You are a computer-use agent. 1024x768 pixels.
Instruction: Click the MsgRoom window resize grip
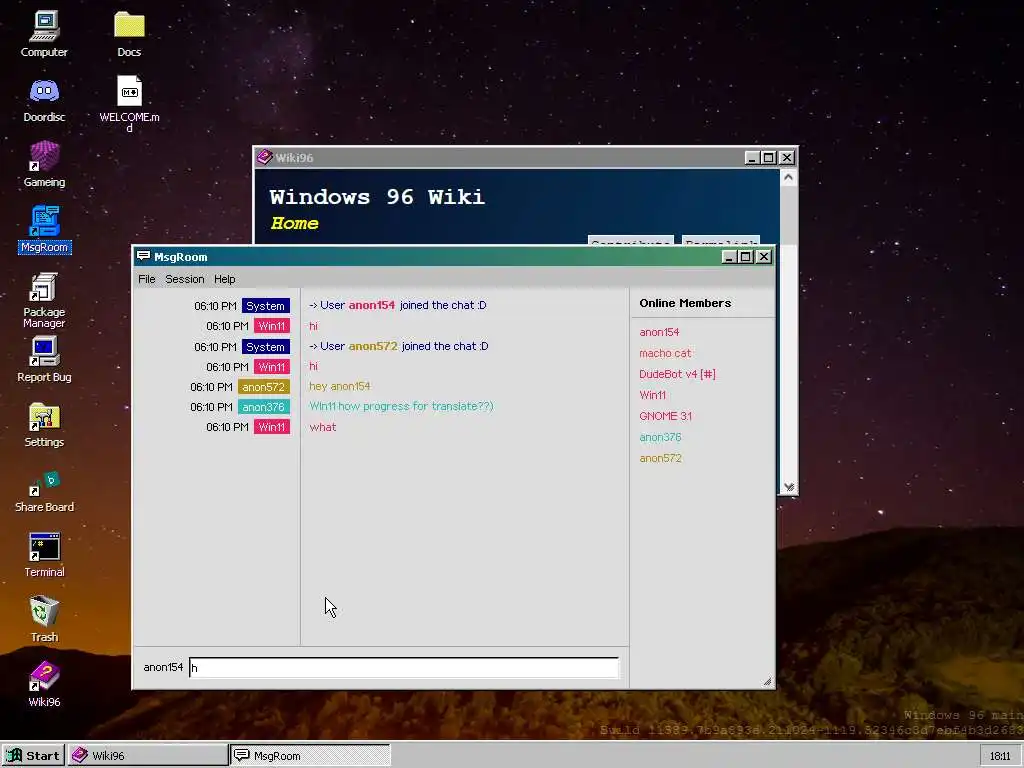767,681
